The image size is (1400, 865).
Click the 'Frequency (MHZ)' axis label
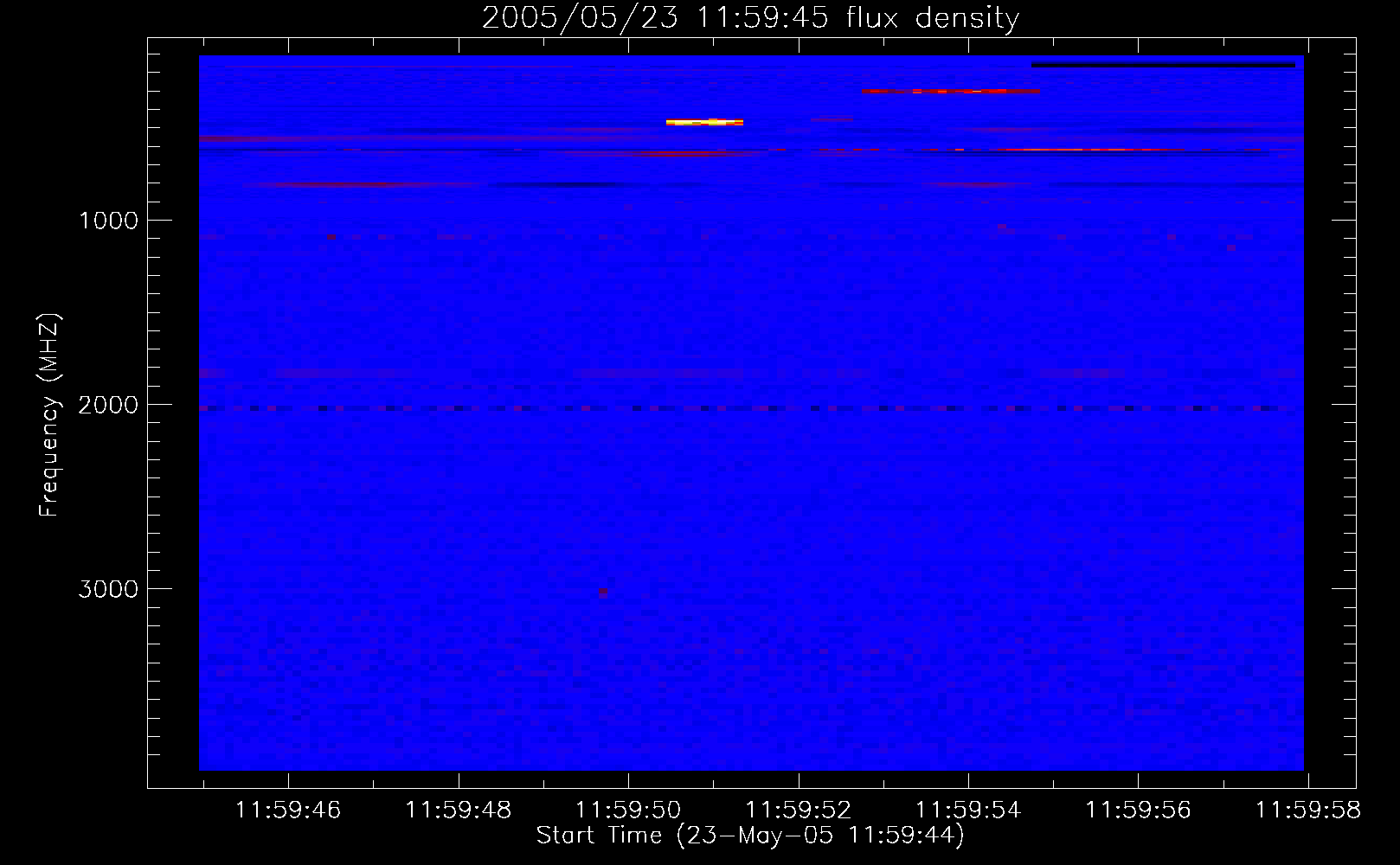(48, 415)
